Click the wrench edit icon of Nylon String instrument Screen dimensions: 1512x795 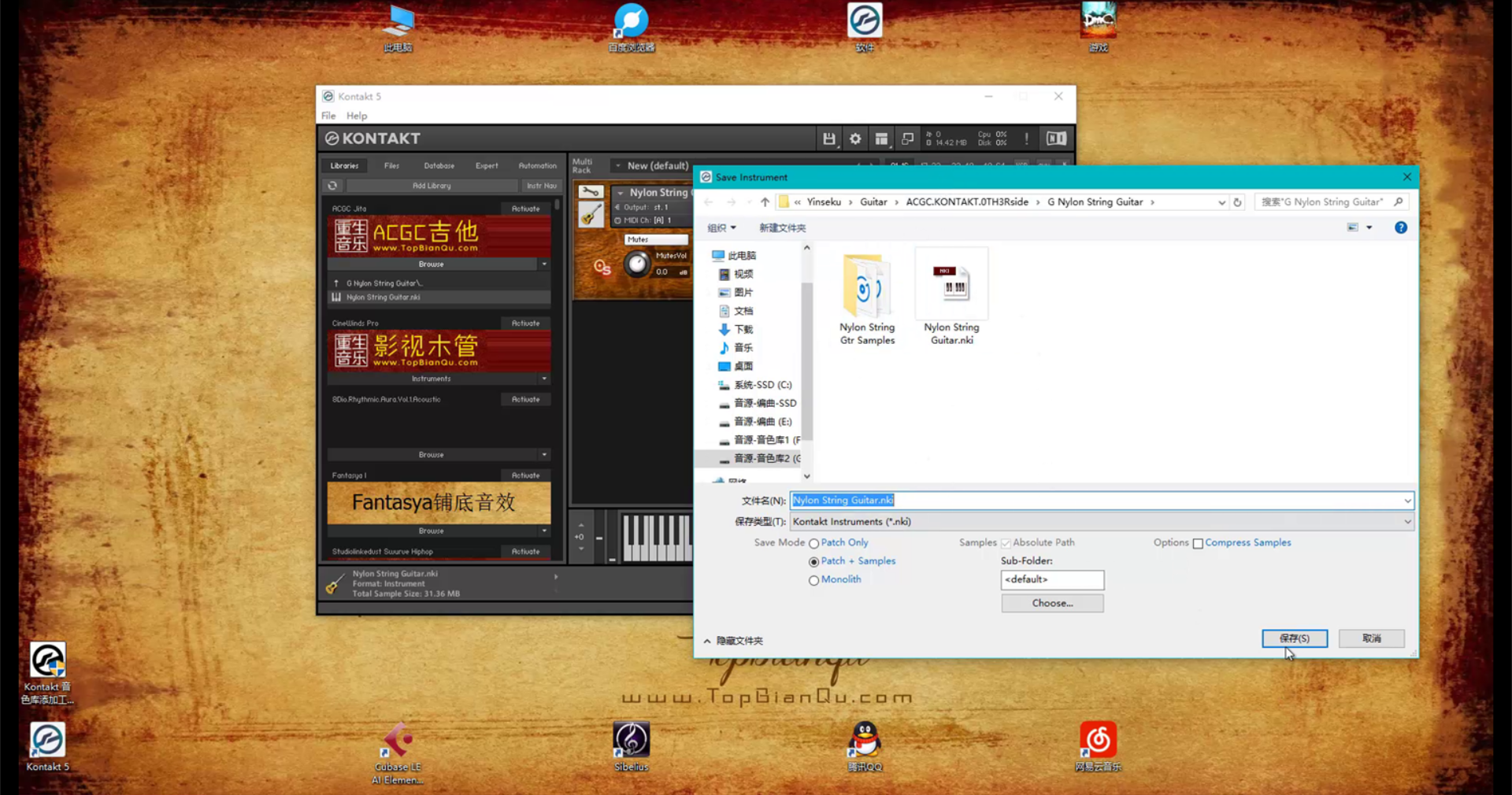click(591, 192)
